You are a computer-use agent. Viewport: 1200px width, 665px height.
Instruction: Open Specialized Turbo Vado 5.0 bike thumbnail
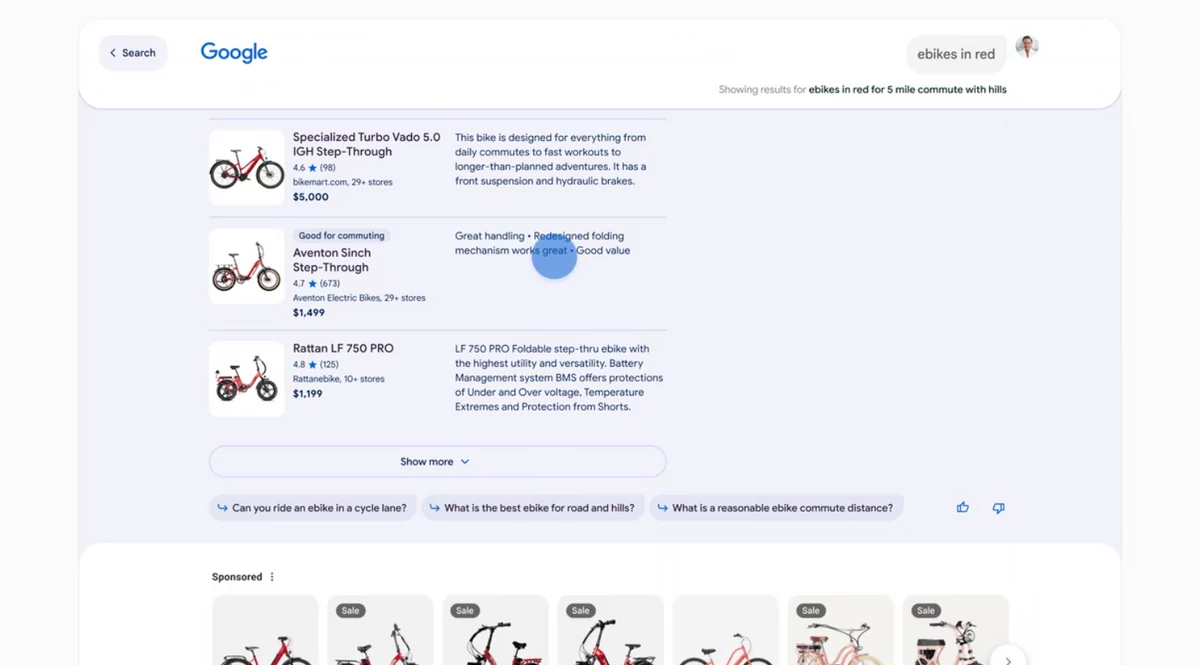click(x=247, y=168)
